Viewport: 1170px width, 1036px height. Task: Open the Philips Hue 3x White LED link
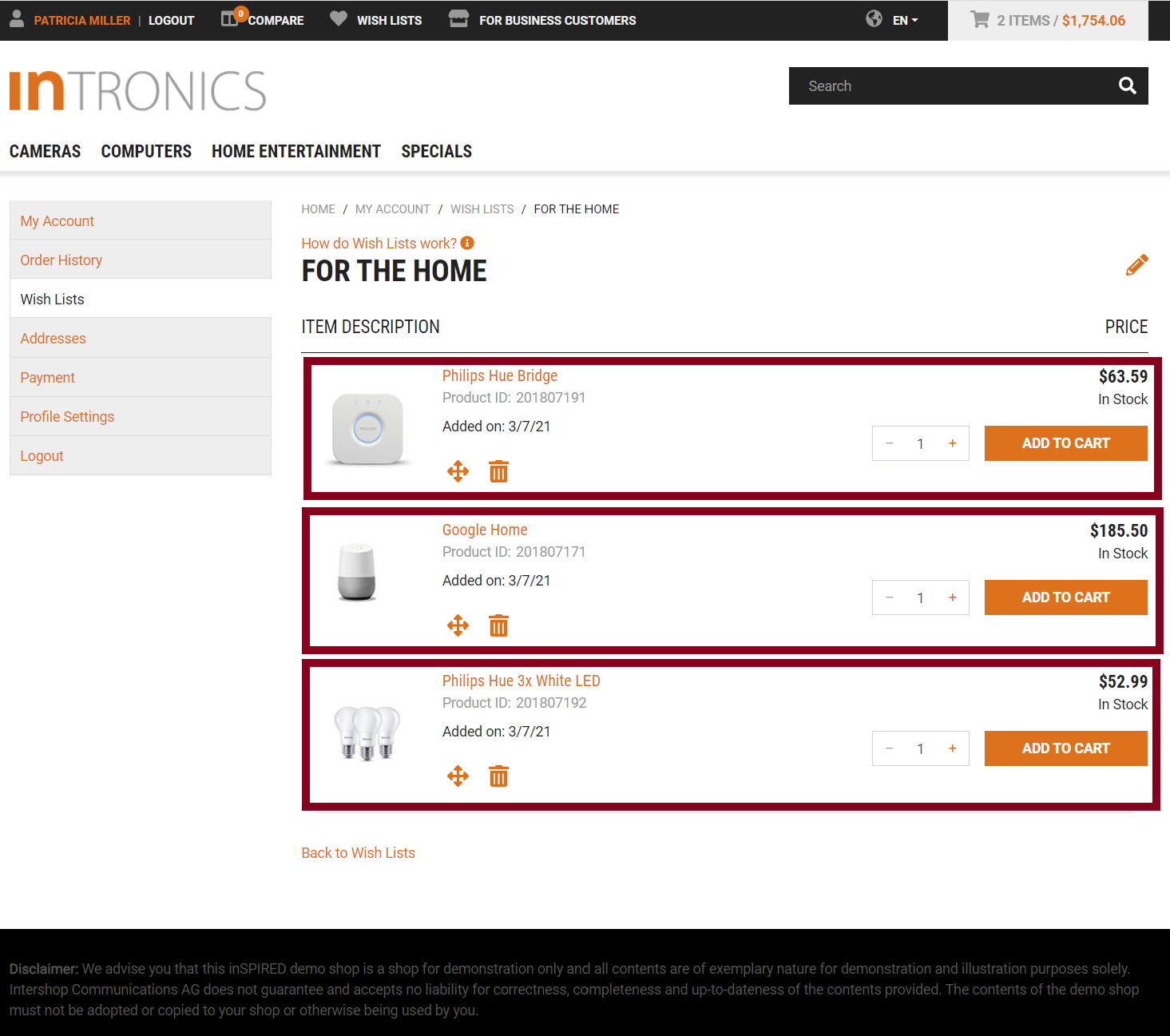[522, 681]
